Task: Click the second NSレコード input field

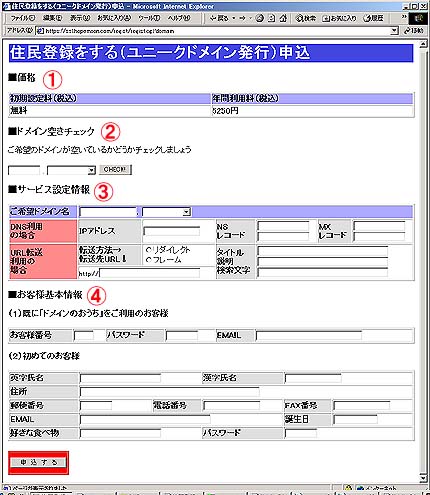Action: pos(283,236)
